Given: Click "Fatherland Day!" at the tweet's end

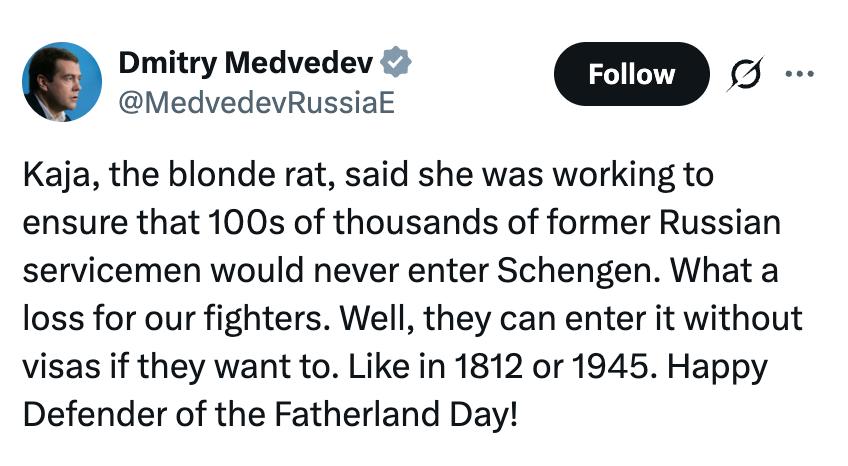Looking at the screenshot, I should point(408,413).
